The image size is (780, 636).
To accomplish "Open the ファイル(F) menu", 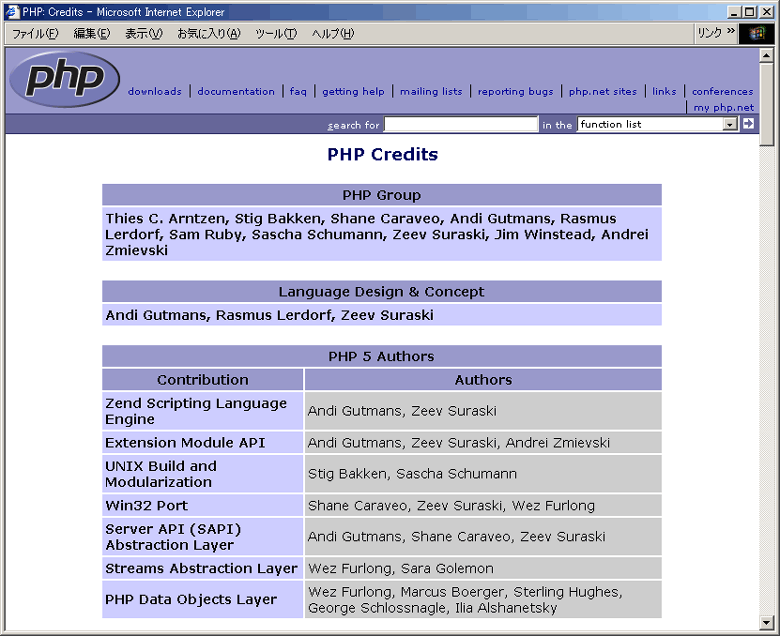I will (35, 33).
